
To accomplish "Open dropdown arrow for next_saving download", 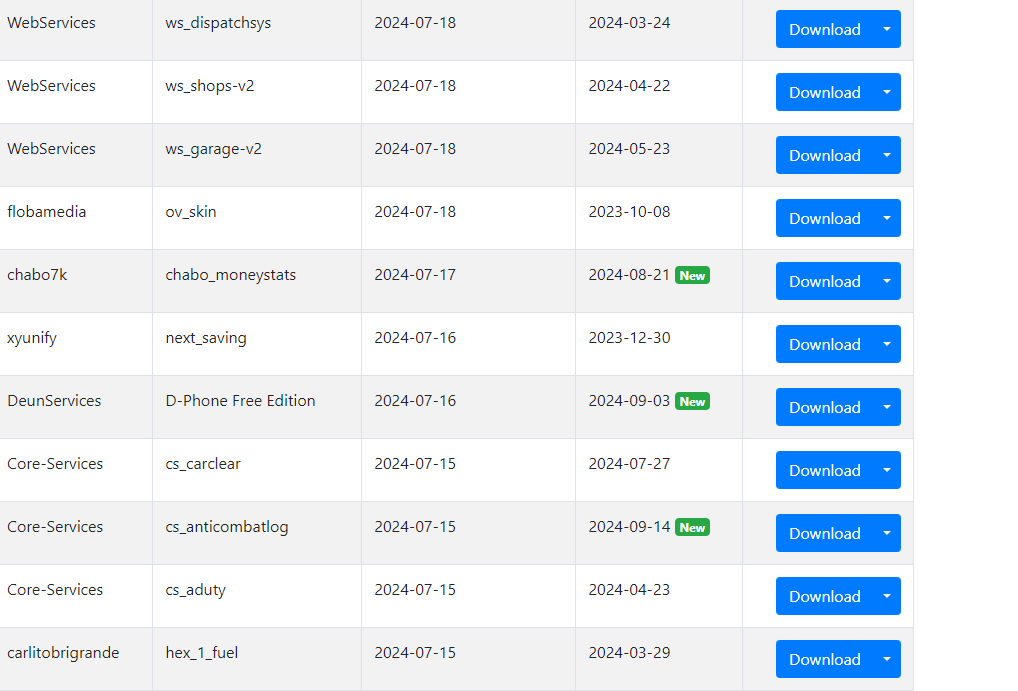I will point(887,344).
